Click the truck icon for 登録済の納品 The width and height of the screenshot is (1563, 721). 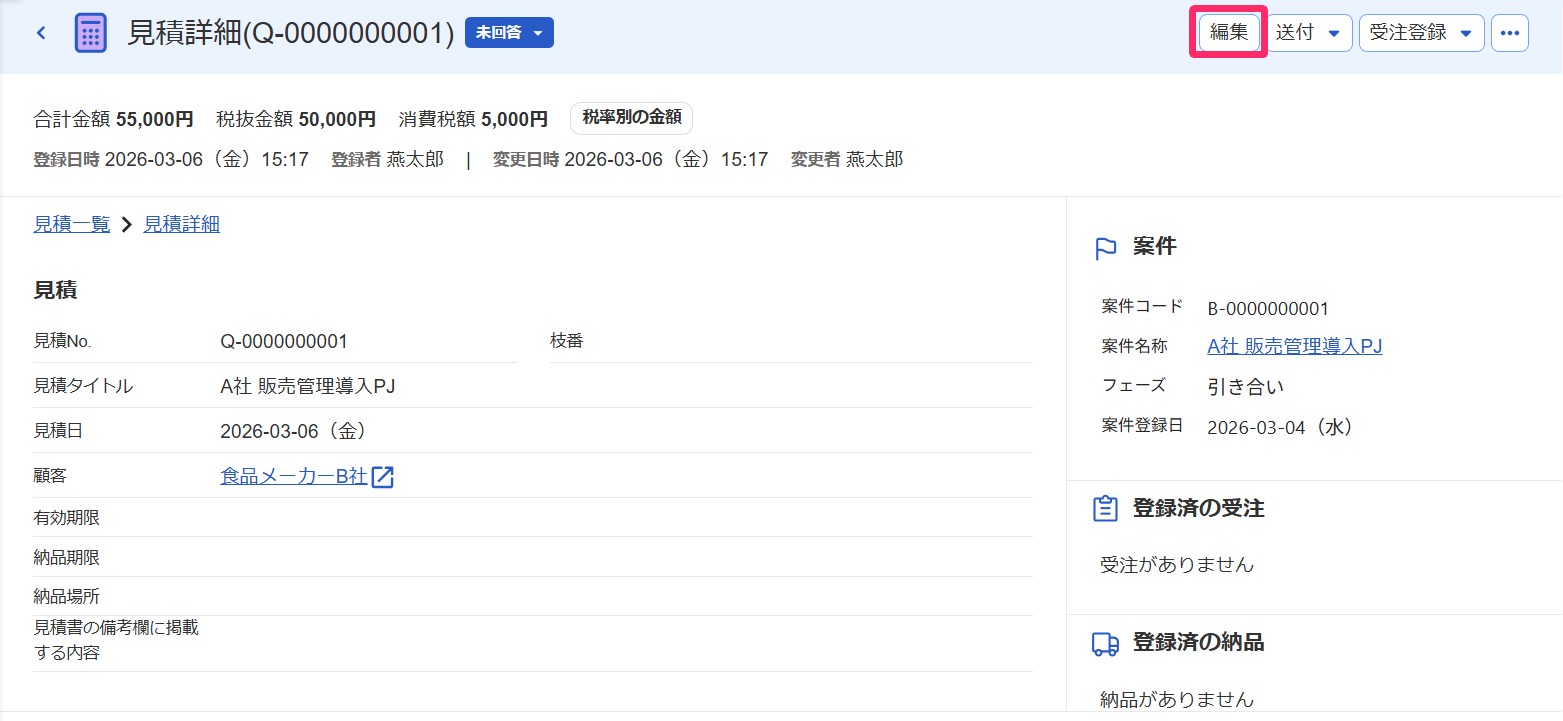[x=1105, y=644]
